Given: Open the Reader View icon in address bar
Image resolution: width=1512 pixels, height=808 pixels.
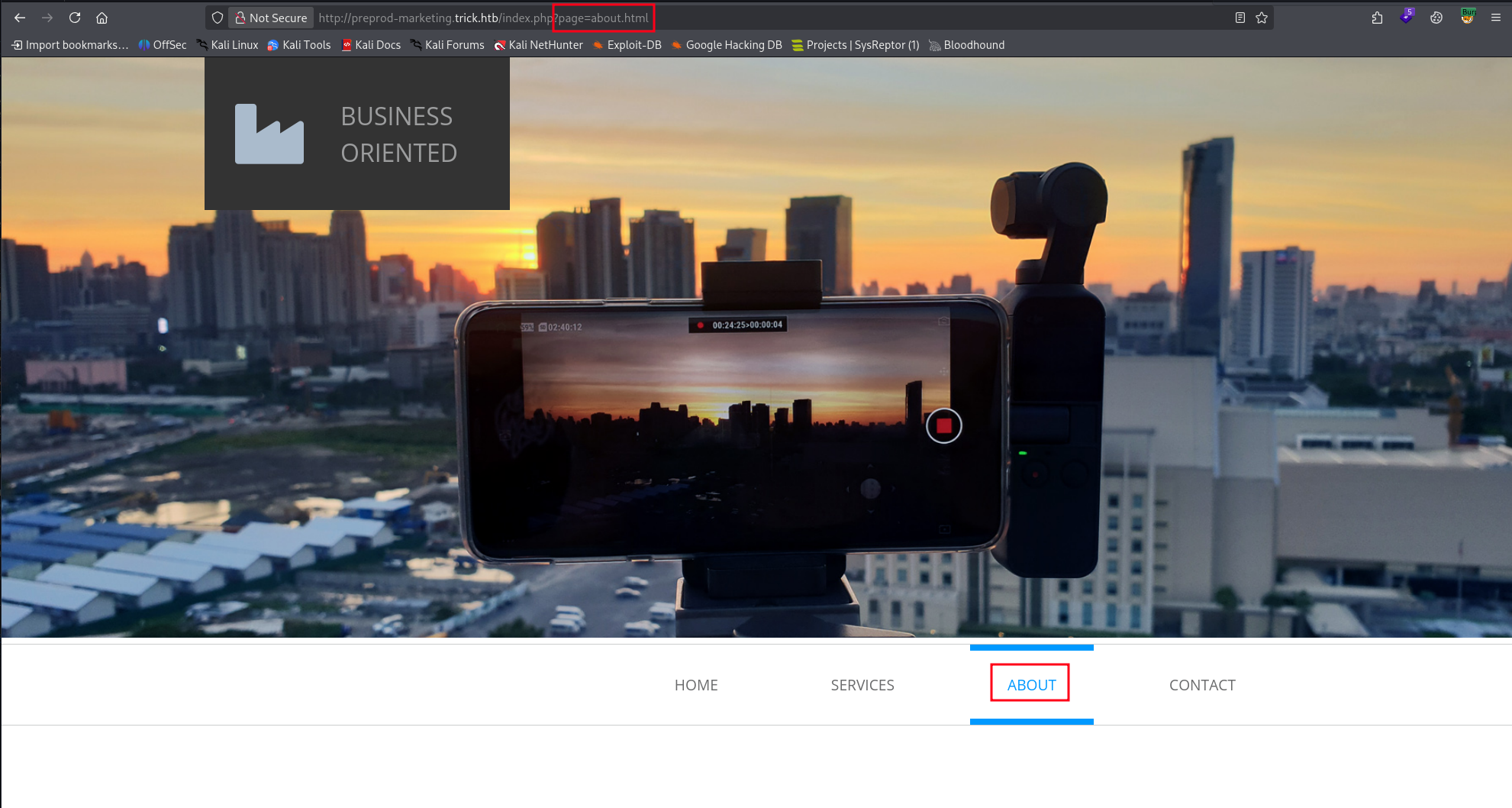Looking at the screenshot, I should click(x=1240, y=18).
